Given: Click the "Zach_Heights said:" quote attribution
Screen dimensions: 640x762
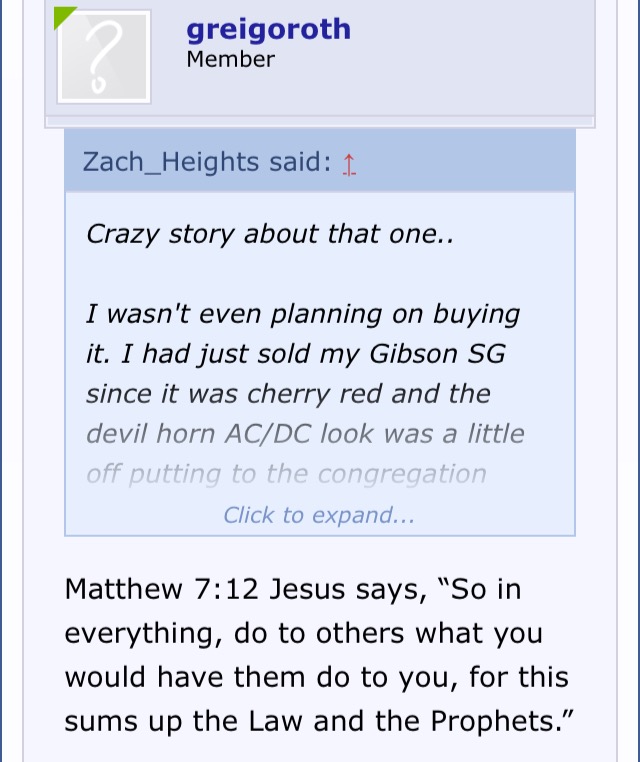Looking at the screenshot, I should pyautogui.click(x=206, y=162).
